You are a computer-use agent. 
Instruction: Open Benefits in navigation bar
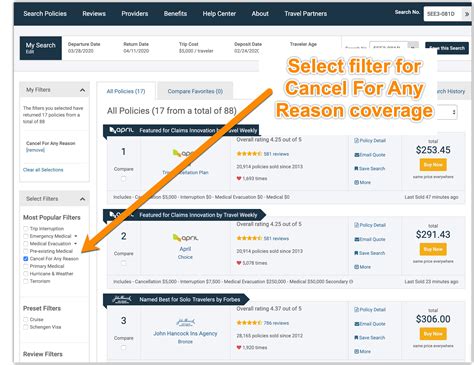pos(175,14)
